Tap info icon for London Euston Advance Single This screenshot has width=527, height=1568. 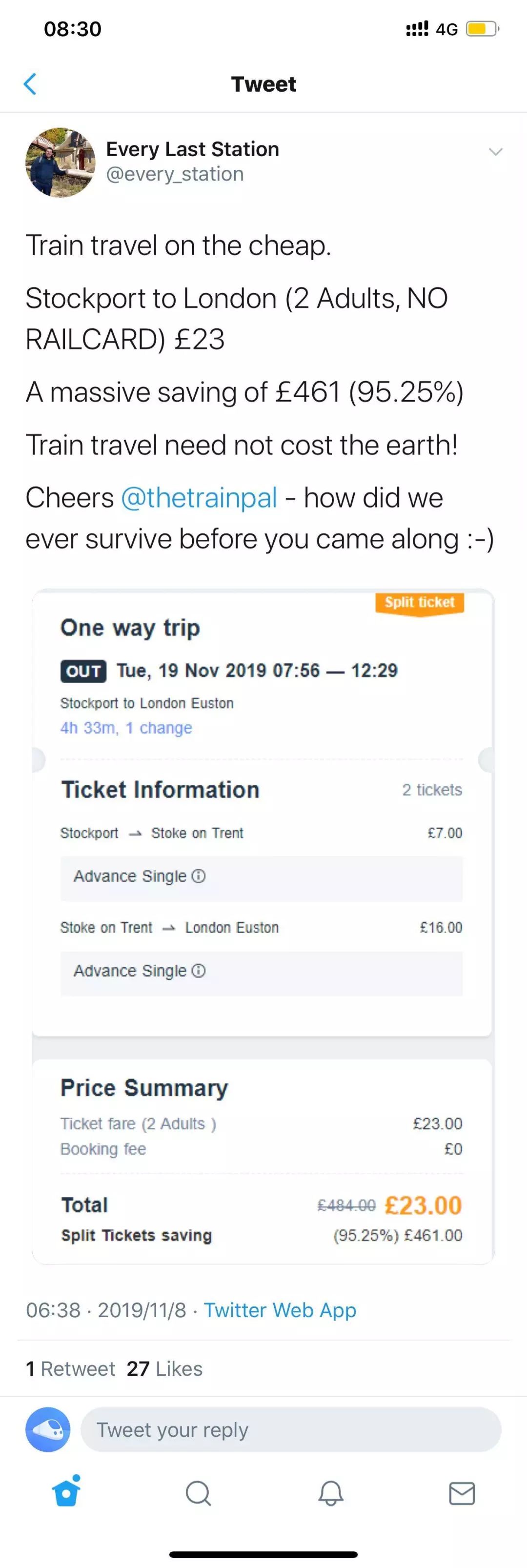(199, 970)
